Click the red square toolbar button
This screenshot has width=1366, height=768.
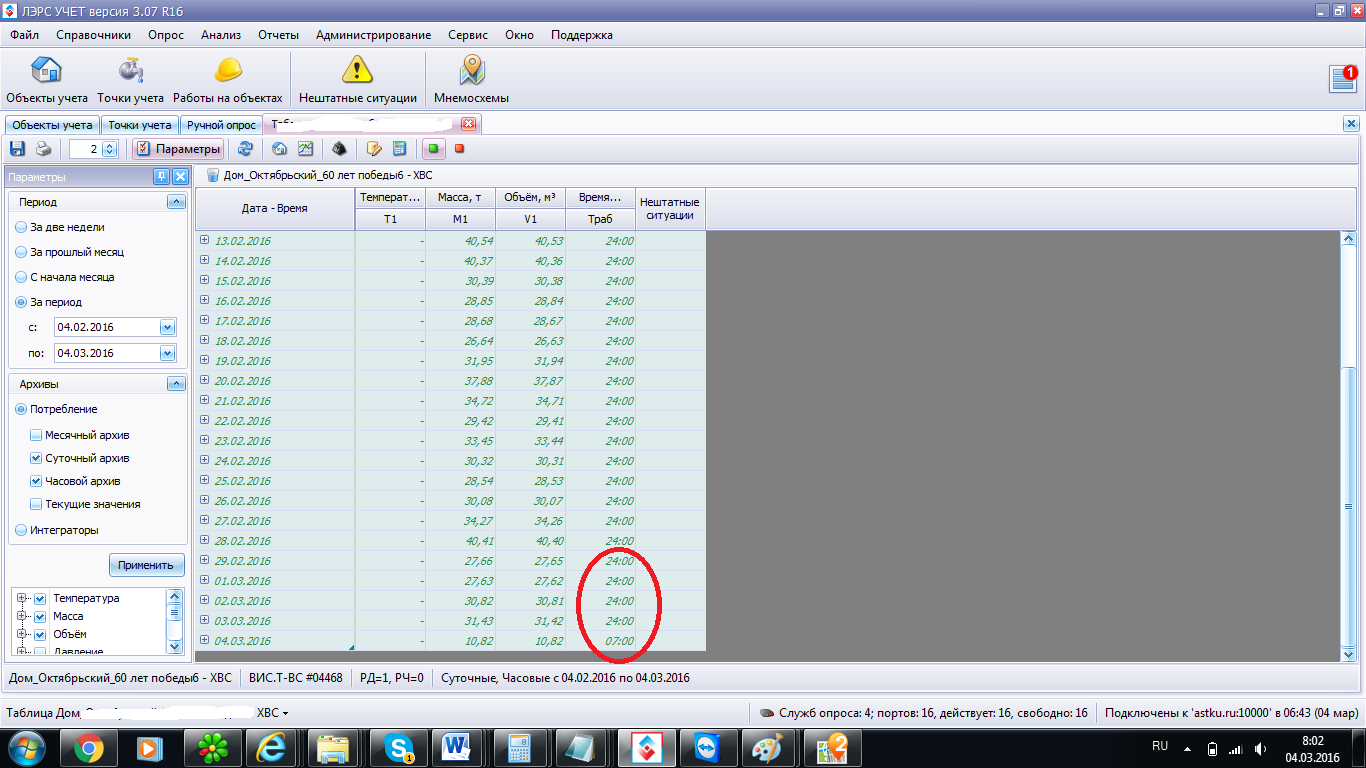point(460,149)
